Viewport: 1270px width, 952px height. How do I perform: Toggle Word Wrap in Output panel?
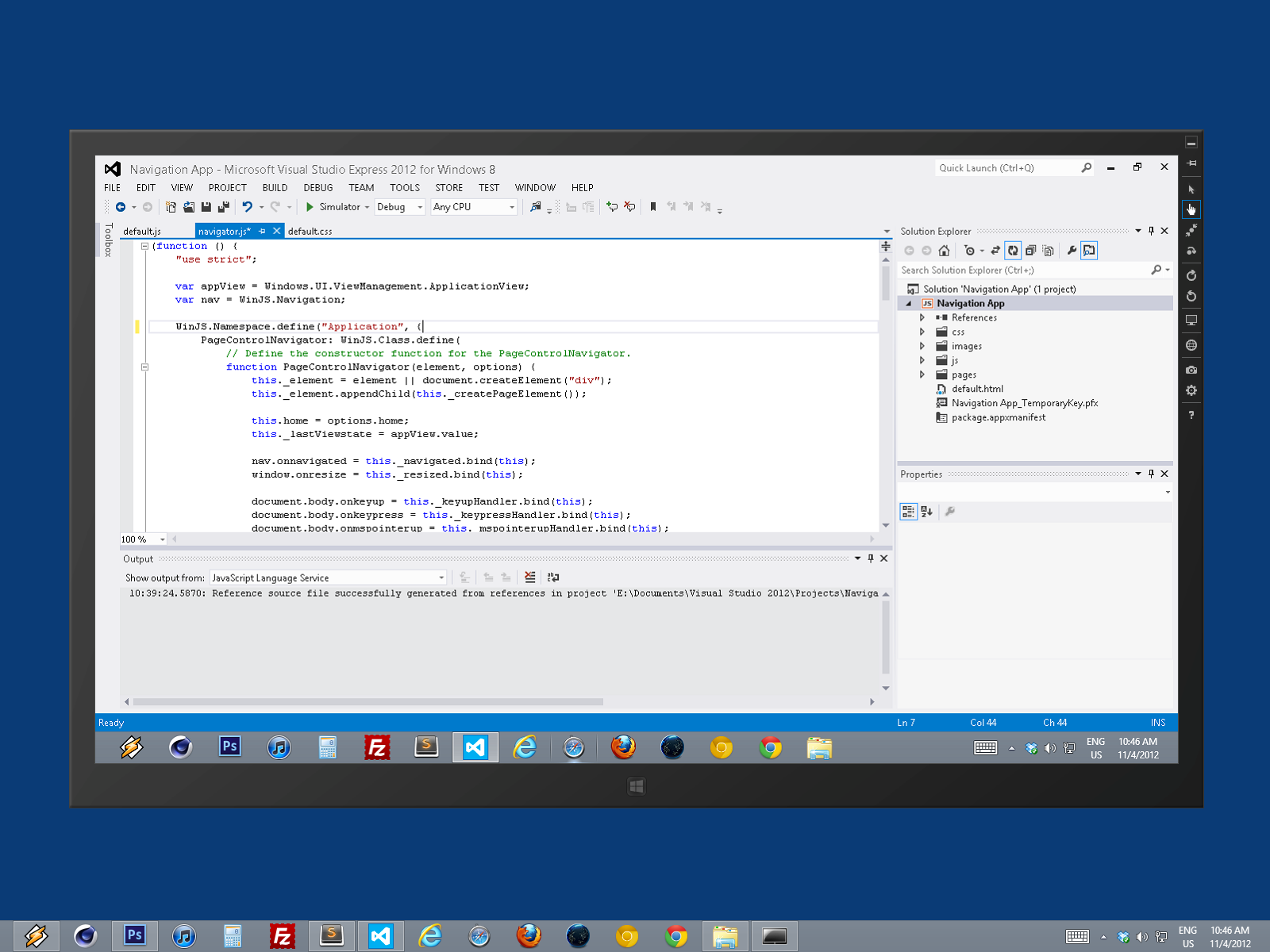[x=553, y=578]
